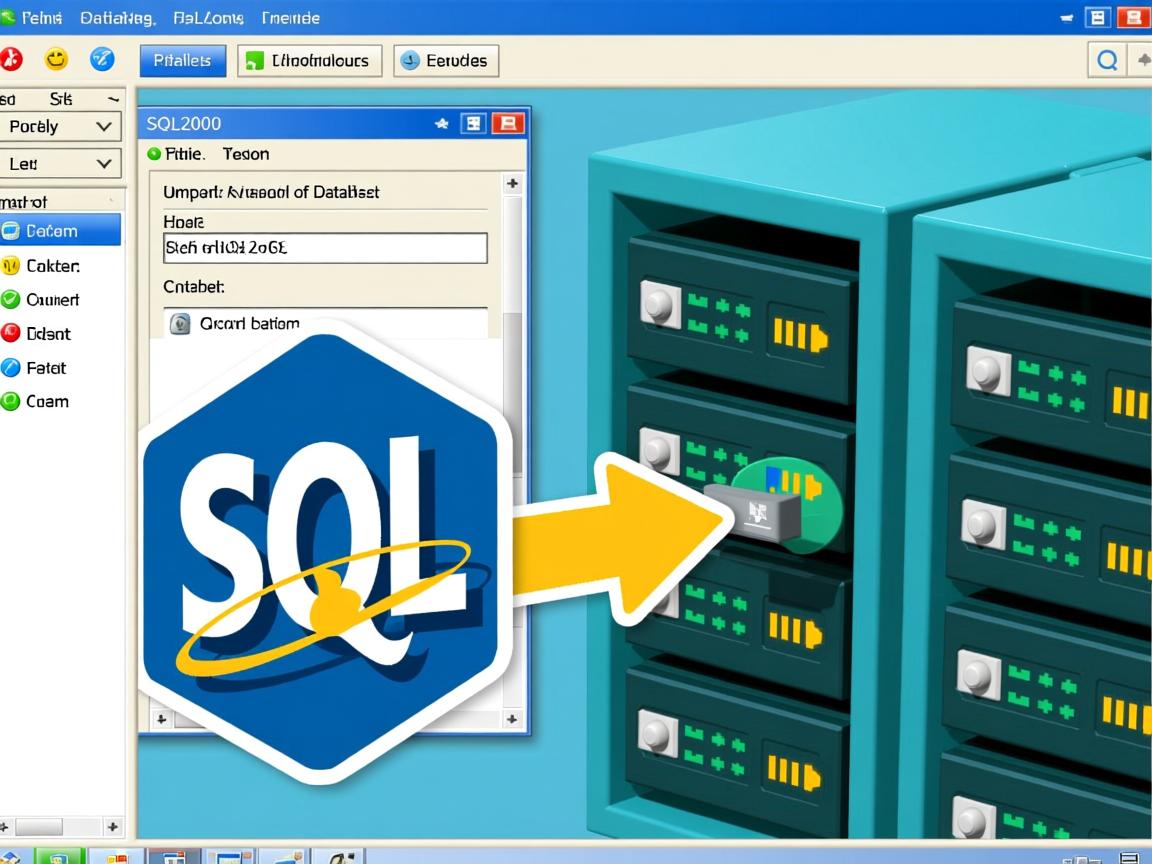Click the star toggle on SQL2000 title bar

click(x=441, y=122)
